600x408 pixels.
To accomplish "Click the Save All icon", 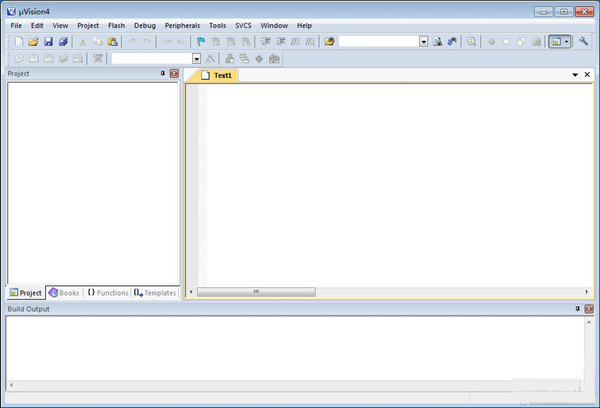I will (63, 42).
